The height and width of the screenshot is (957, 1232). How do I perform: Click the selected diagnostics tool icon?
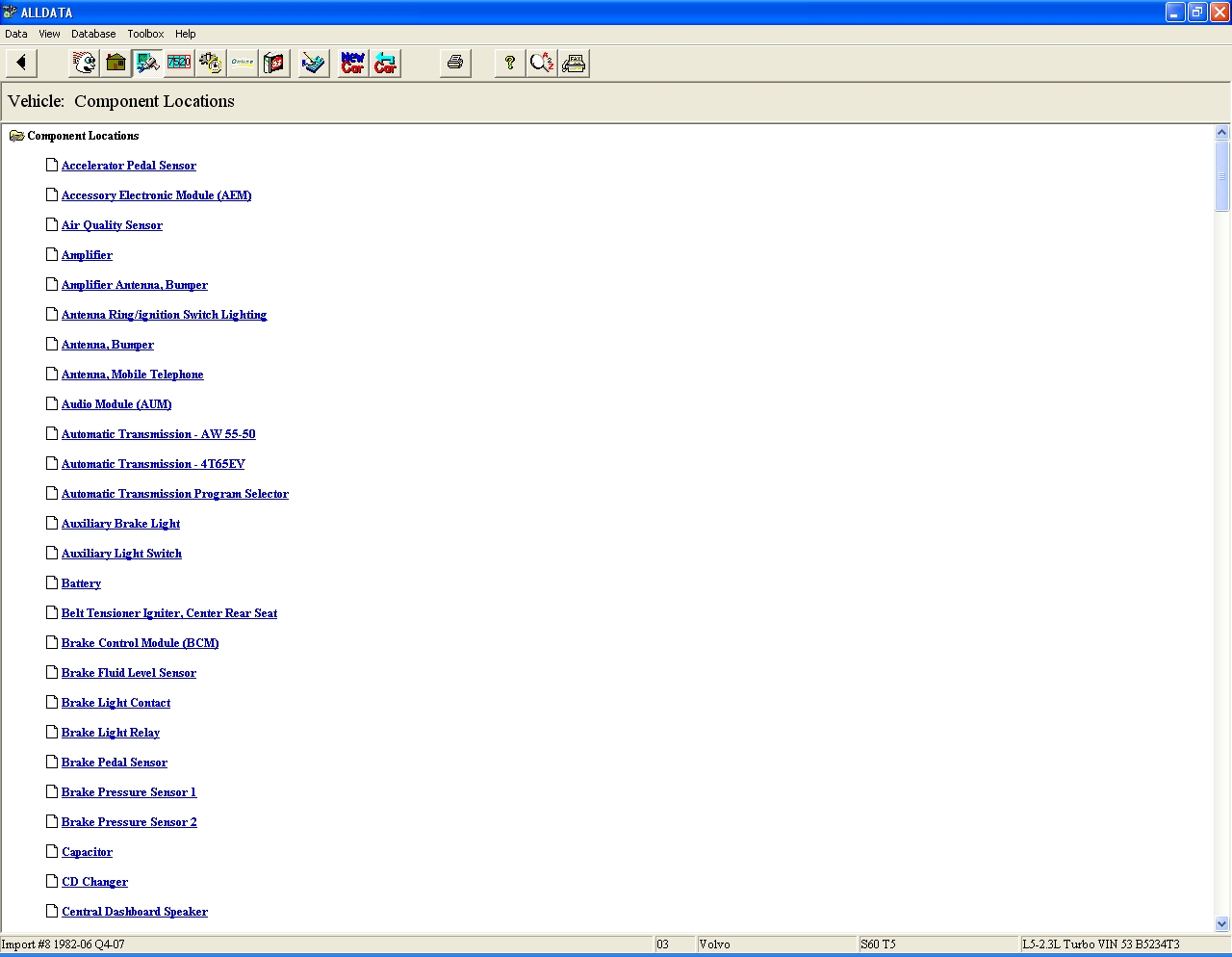click(x=148, y=64)
